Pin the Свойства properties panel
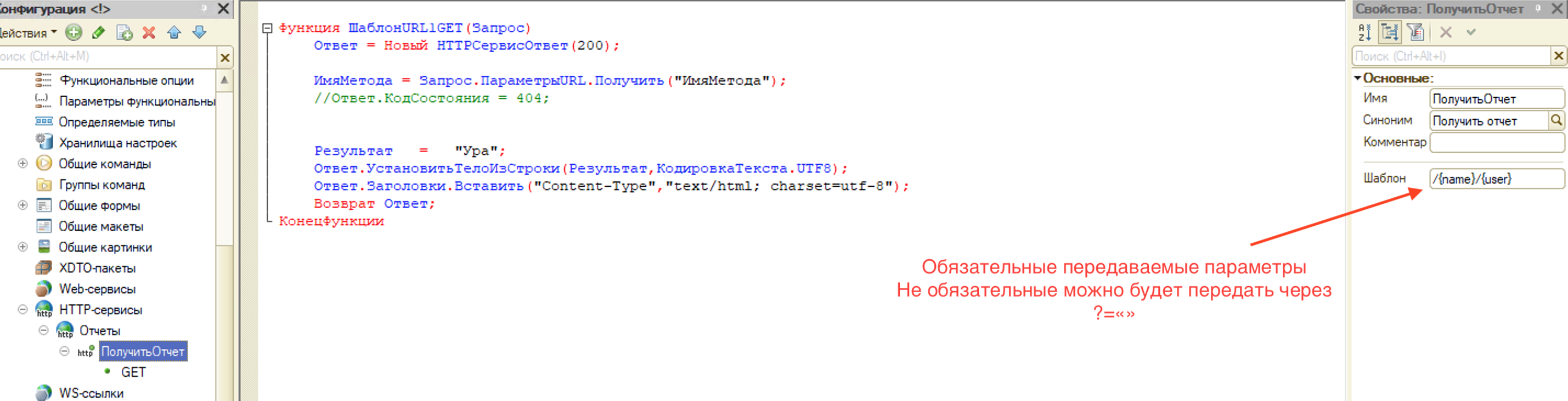The height and width of the screenshot is (401, 1568). pyautogui.click(x=1538, y=8)
